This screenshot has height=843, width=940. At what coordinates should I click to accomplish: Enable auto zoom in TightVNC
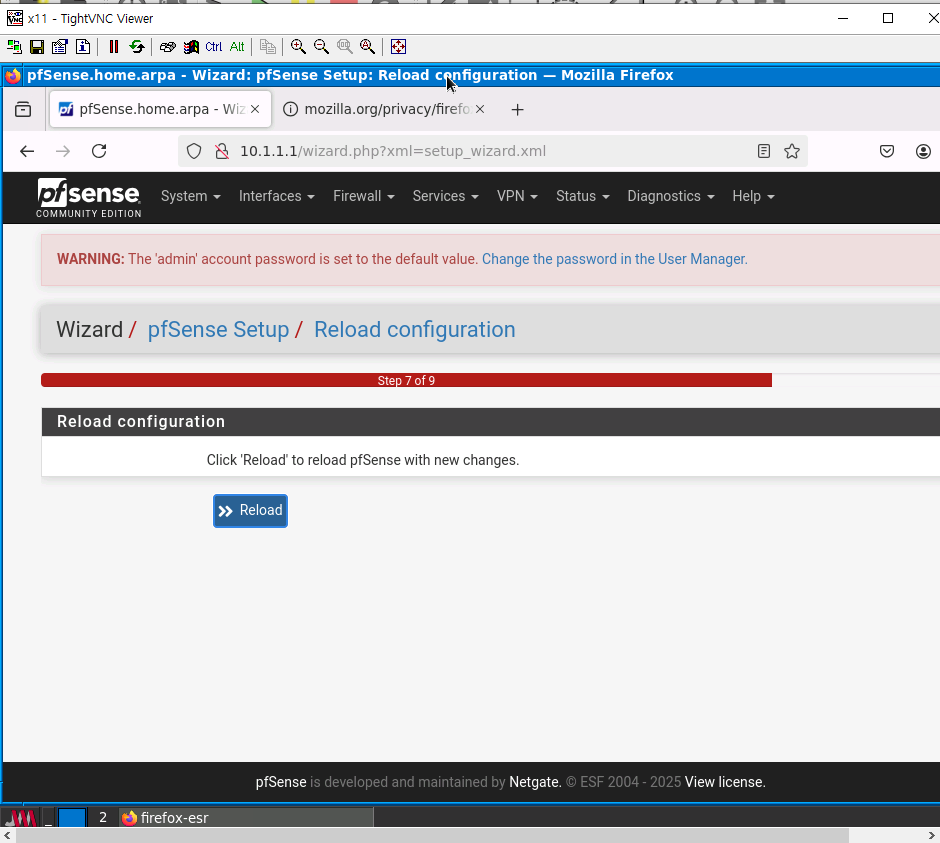367,47
